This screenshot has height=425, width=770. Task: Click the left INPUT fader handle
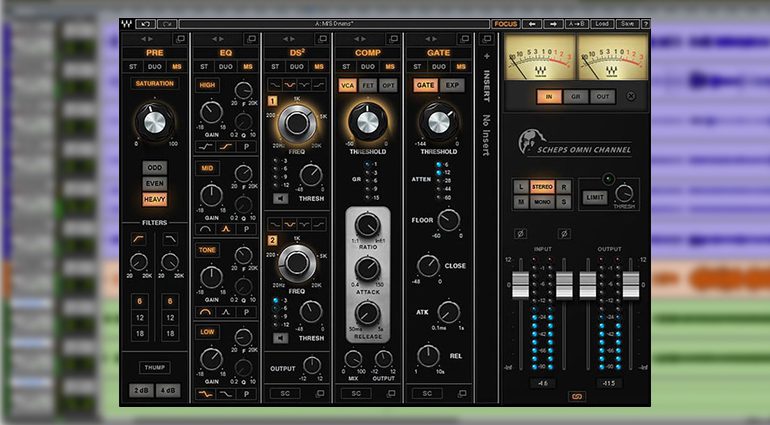[521, 284]
